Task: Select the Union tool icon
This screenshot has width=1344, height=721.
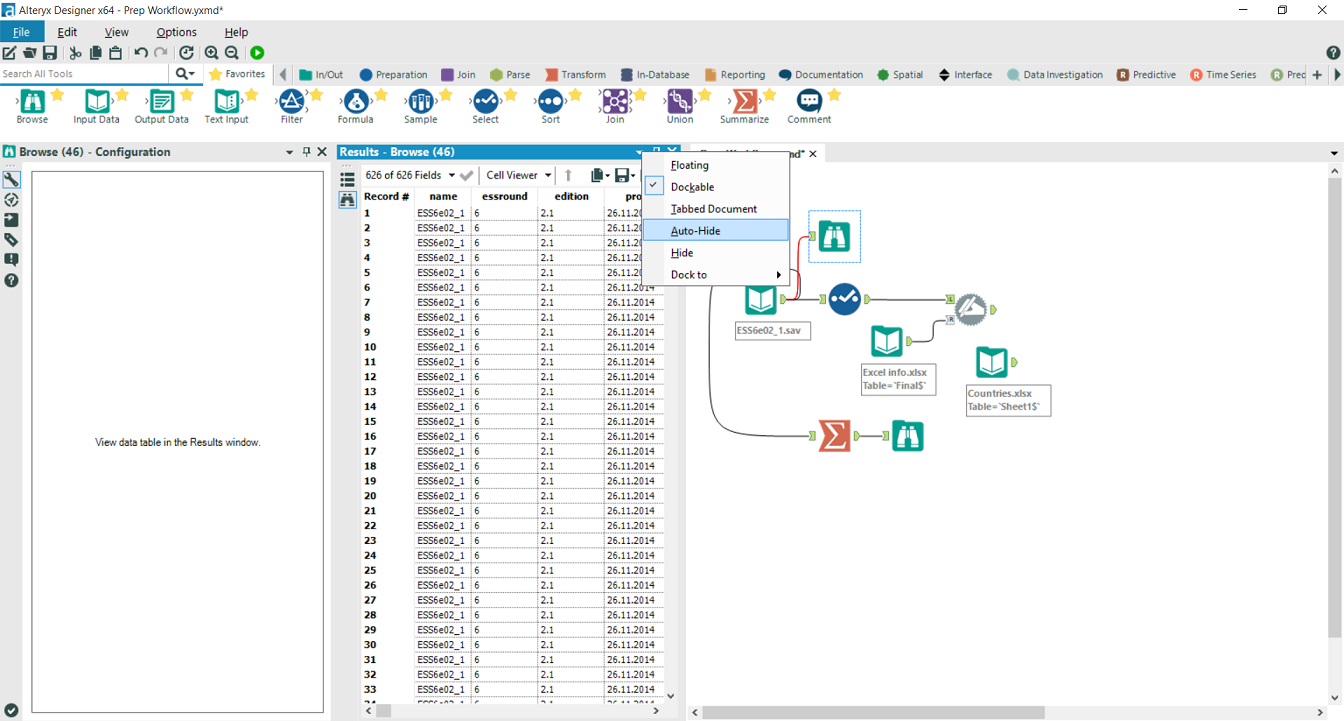Action: pyautogui.click(x=680, y=102)
